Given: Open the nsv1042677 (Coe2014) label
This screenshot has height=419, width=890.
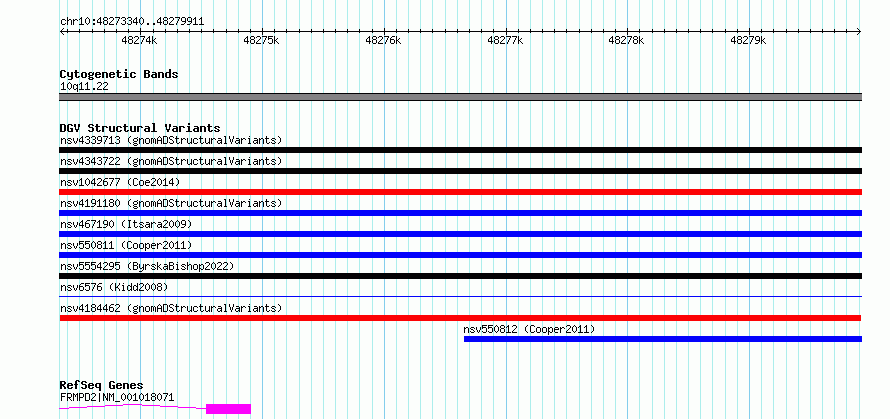Looking at the screenshot, I should click(x=120, y=182).
